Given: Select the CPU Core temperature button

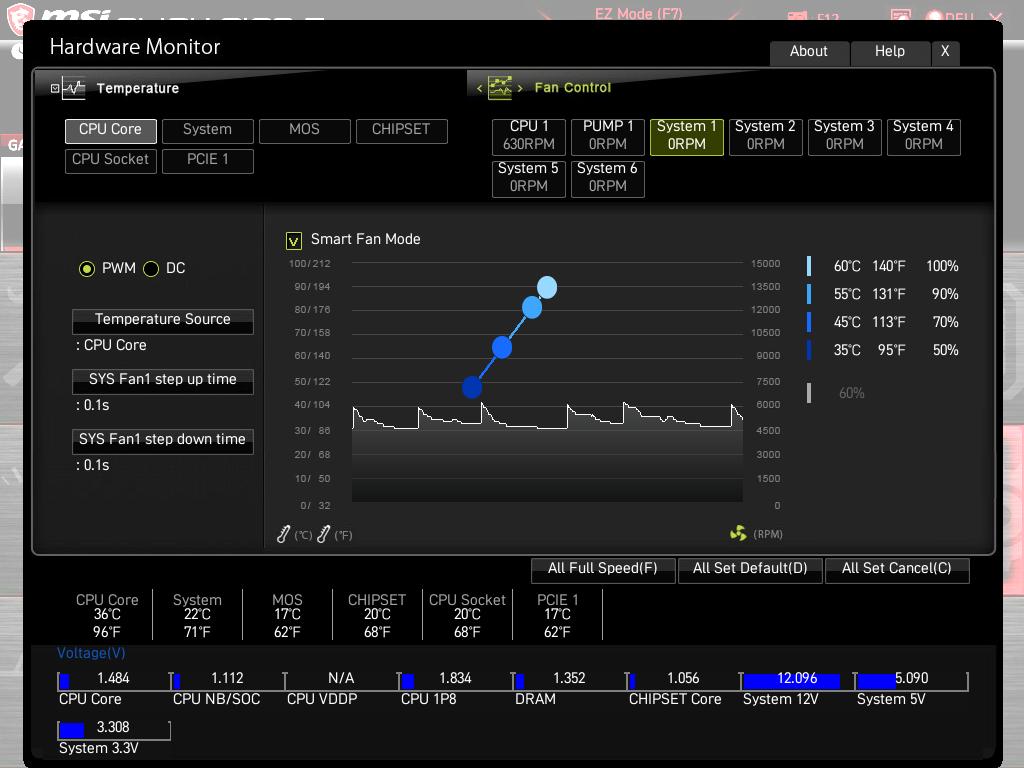Looking at the screenshot, I should click(x=110, y=131).
